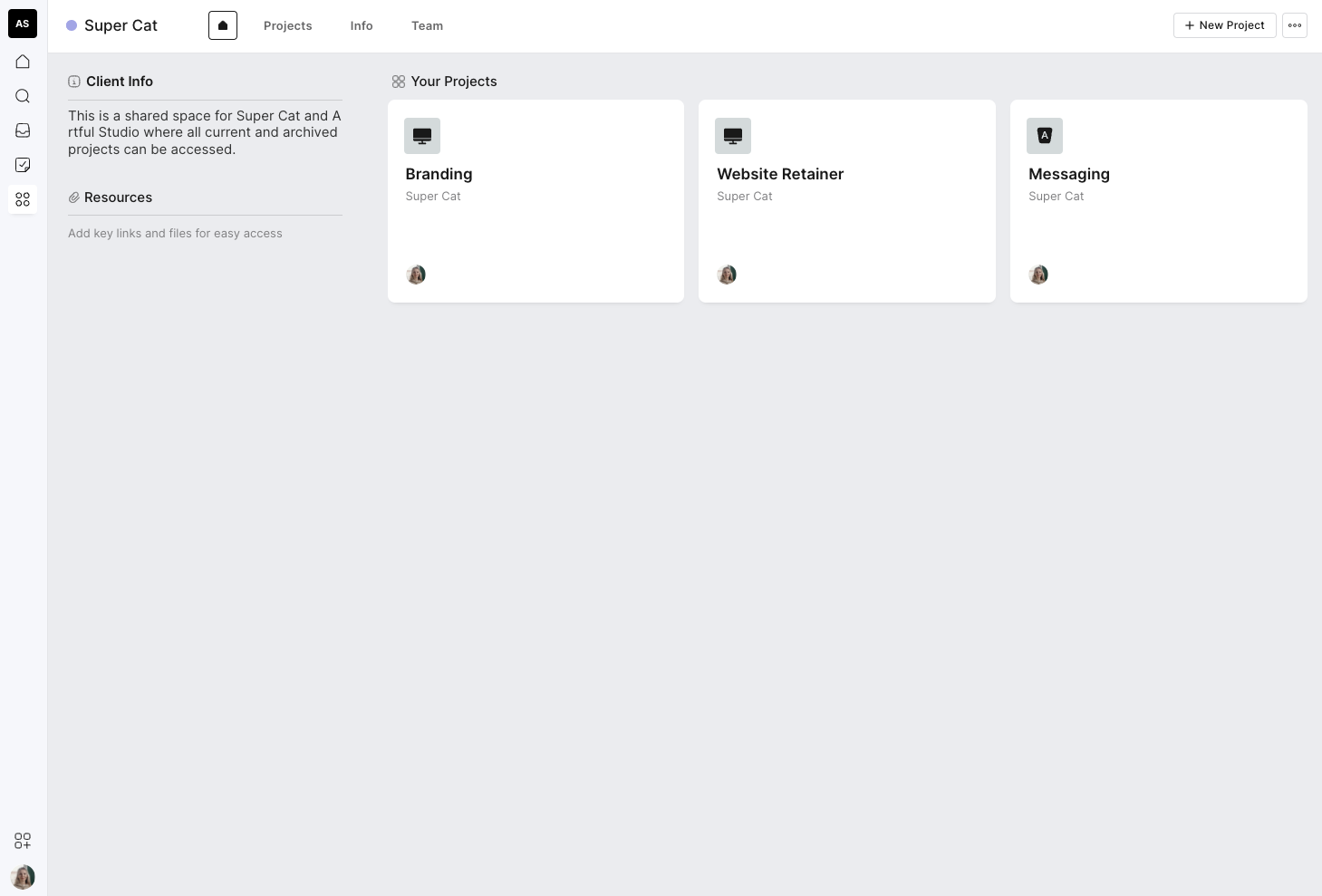Open the Branding project card
Viewport: 1322px width, 896px height.
[x=536, y=201]
